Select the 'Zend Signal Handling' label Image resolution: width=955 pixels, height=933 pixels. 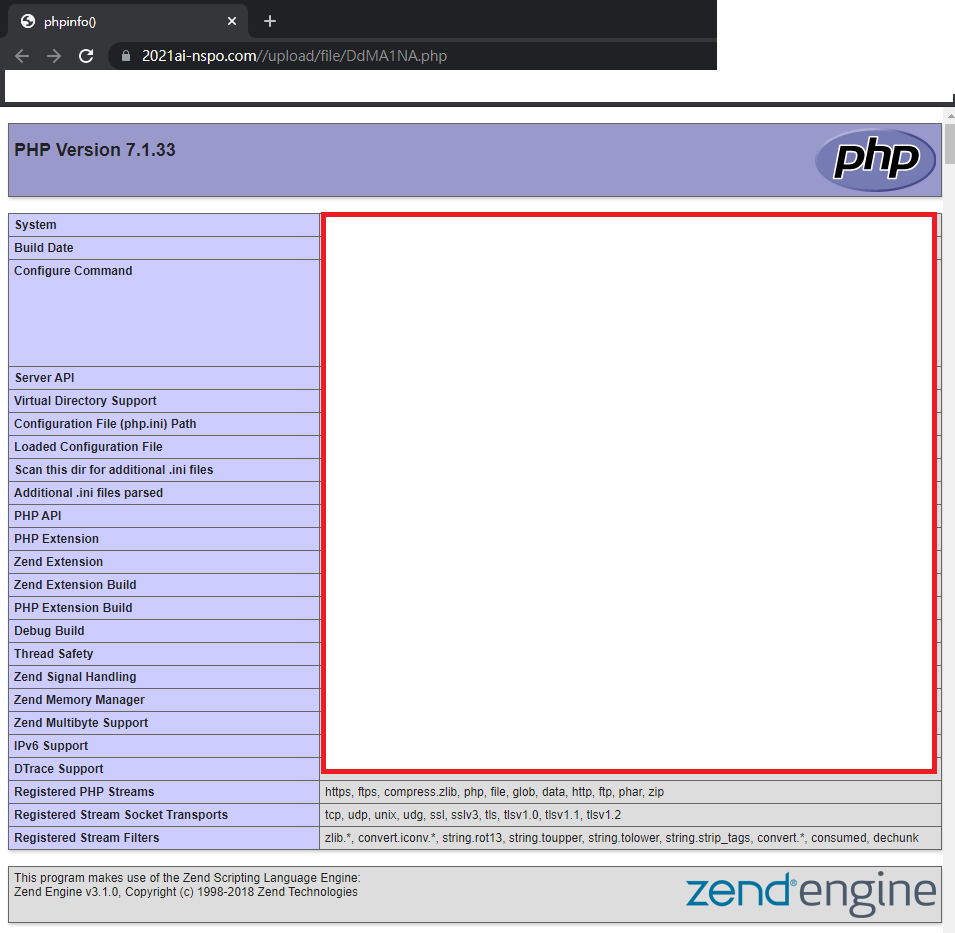click(x=76, y=677)
